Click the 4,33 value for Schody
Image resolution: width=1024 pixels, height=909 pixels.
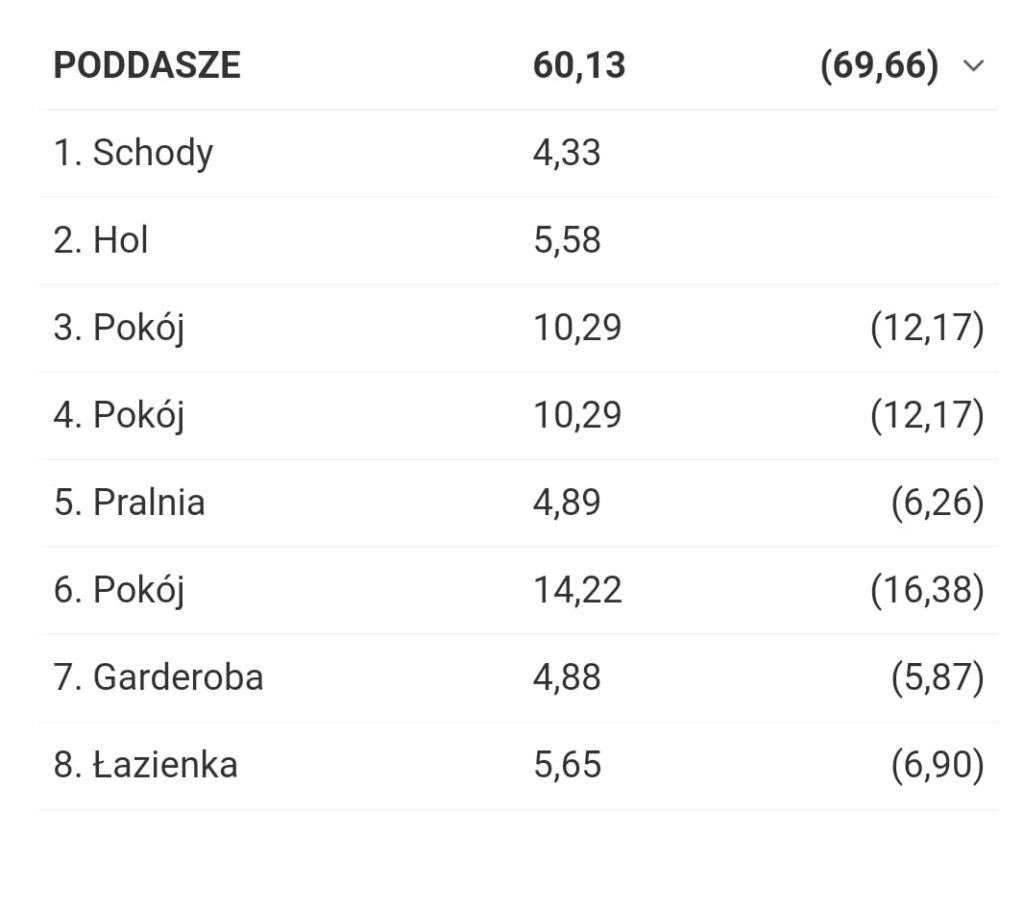point(566,153)
